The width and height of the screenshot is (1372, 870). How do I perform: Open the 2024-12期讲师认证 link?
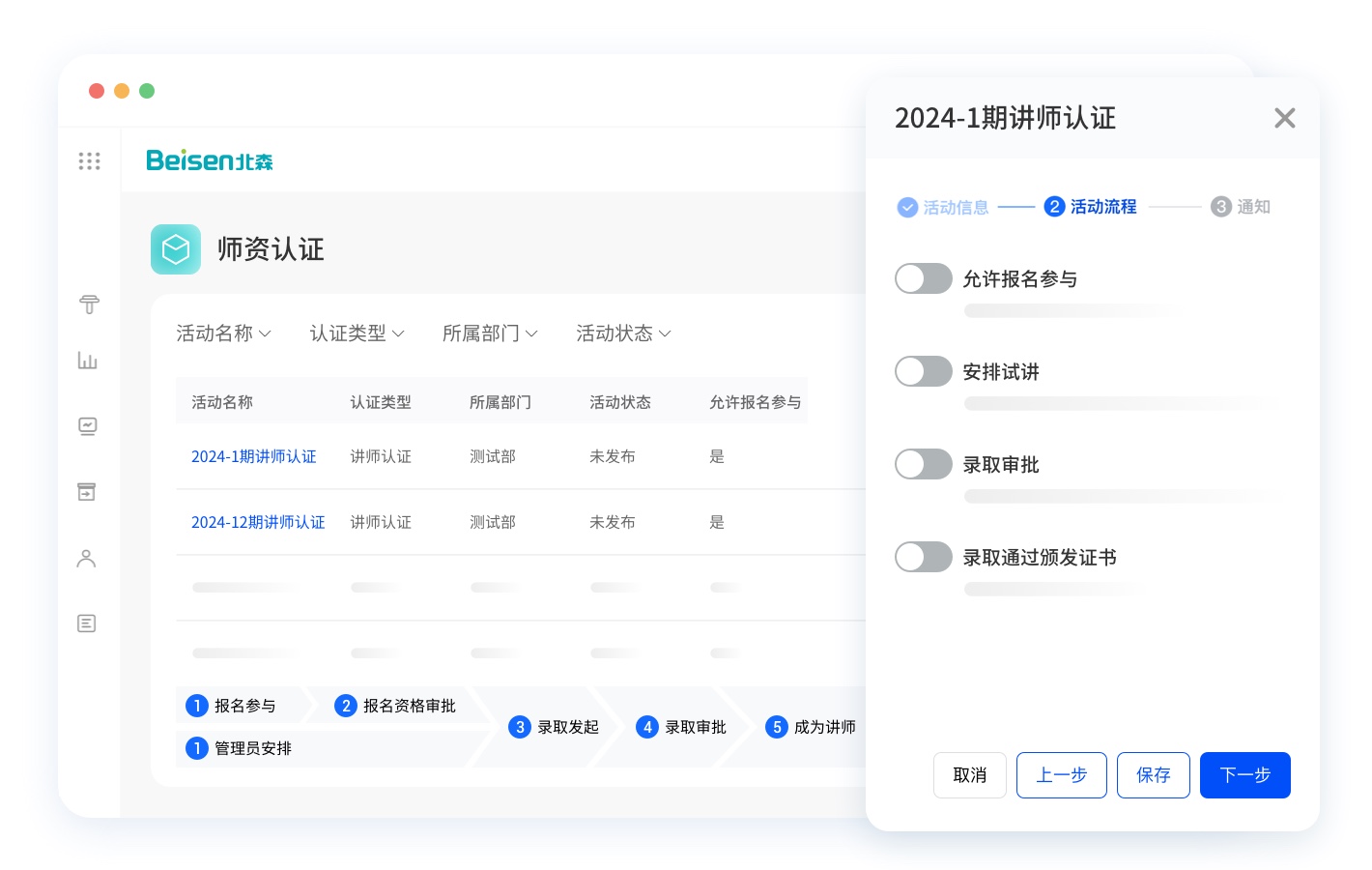click(x=258, y=522)
